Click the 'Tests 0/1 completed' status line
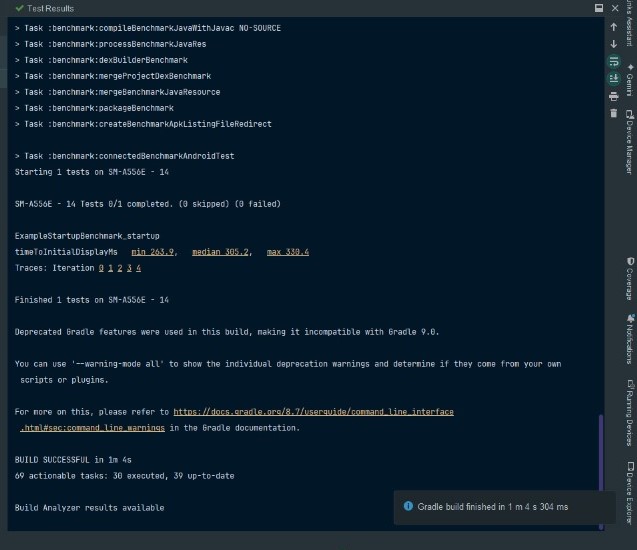Viewport: 637px width, 550px height. pyautogui.click(x=147, y=204)
